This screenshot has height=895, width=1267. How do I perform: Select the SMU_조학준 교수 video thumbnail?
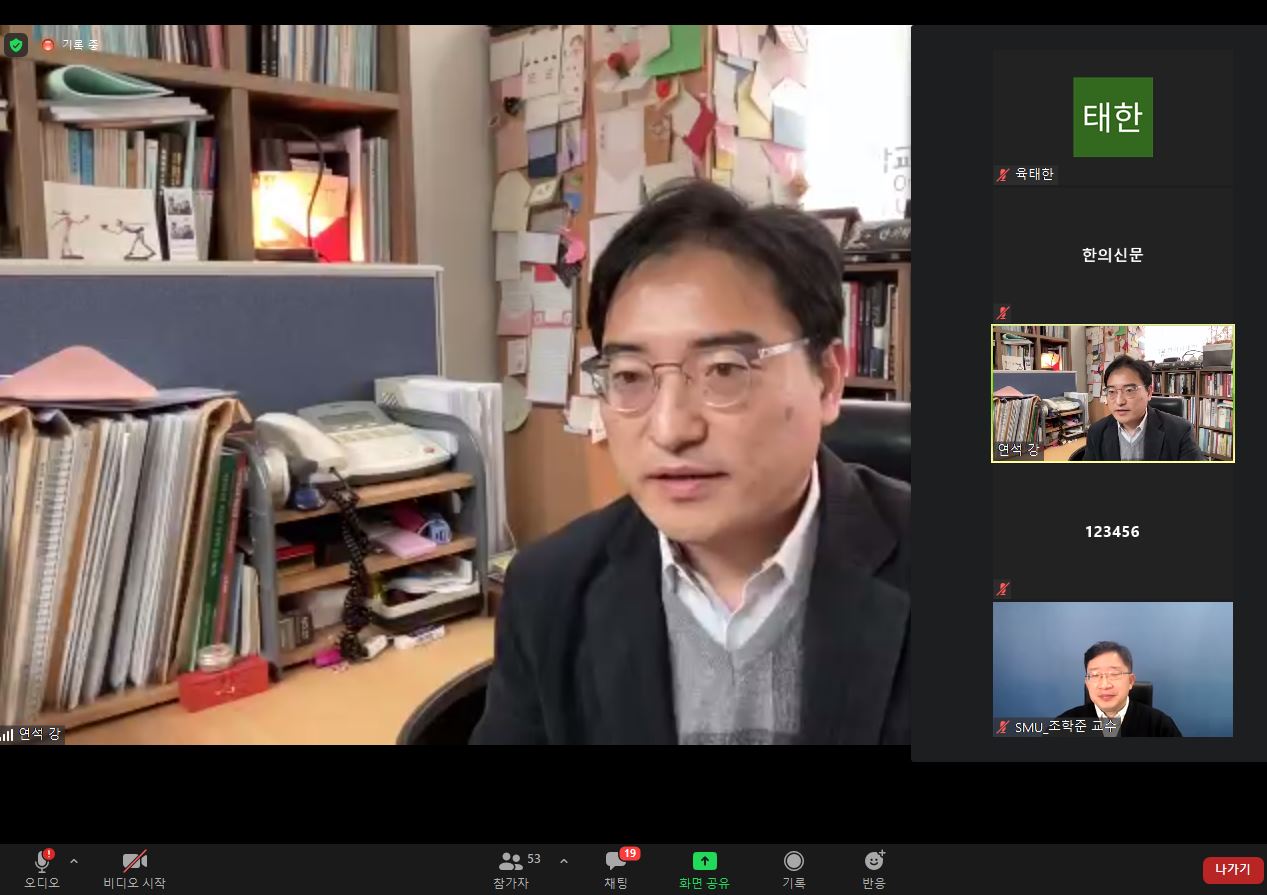click(1112, 668)
